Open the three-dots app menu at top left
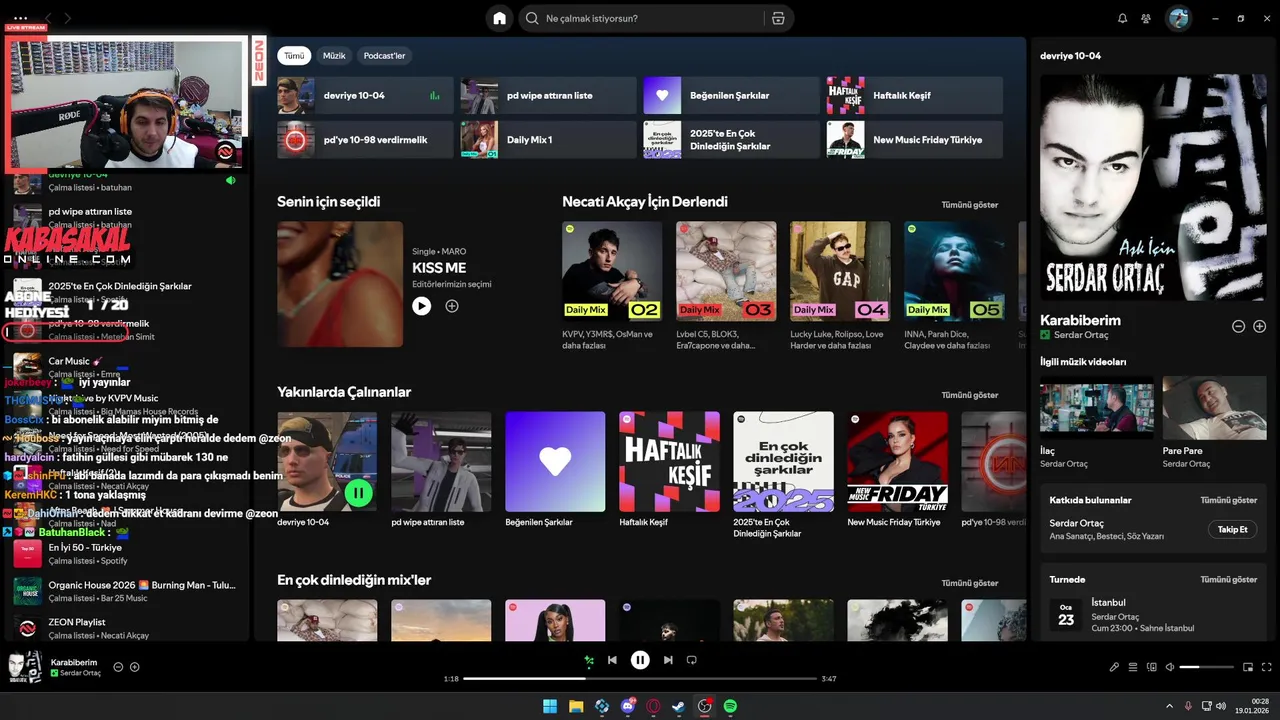The height and width of the screenshot is (720, 1280). [x=20, y=18]
